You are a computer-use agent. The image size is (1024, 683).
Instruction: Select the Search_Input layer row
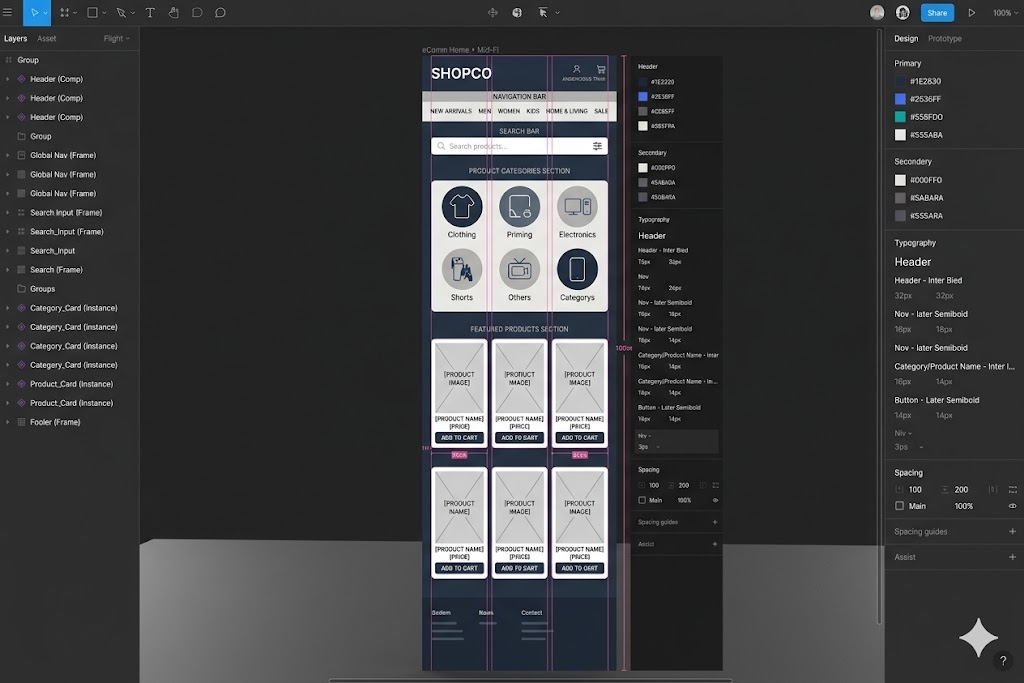click(x=69, y=251)
